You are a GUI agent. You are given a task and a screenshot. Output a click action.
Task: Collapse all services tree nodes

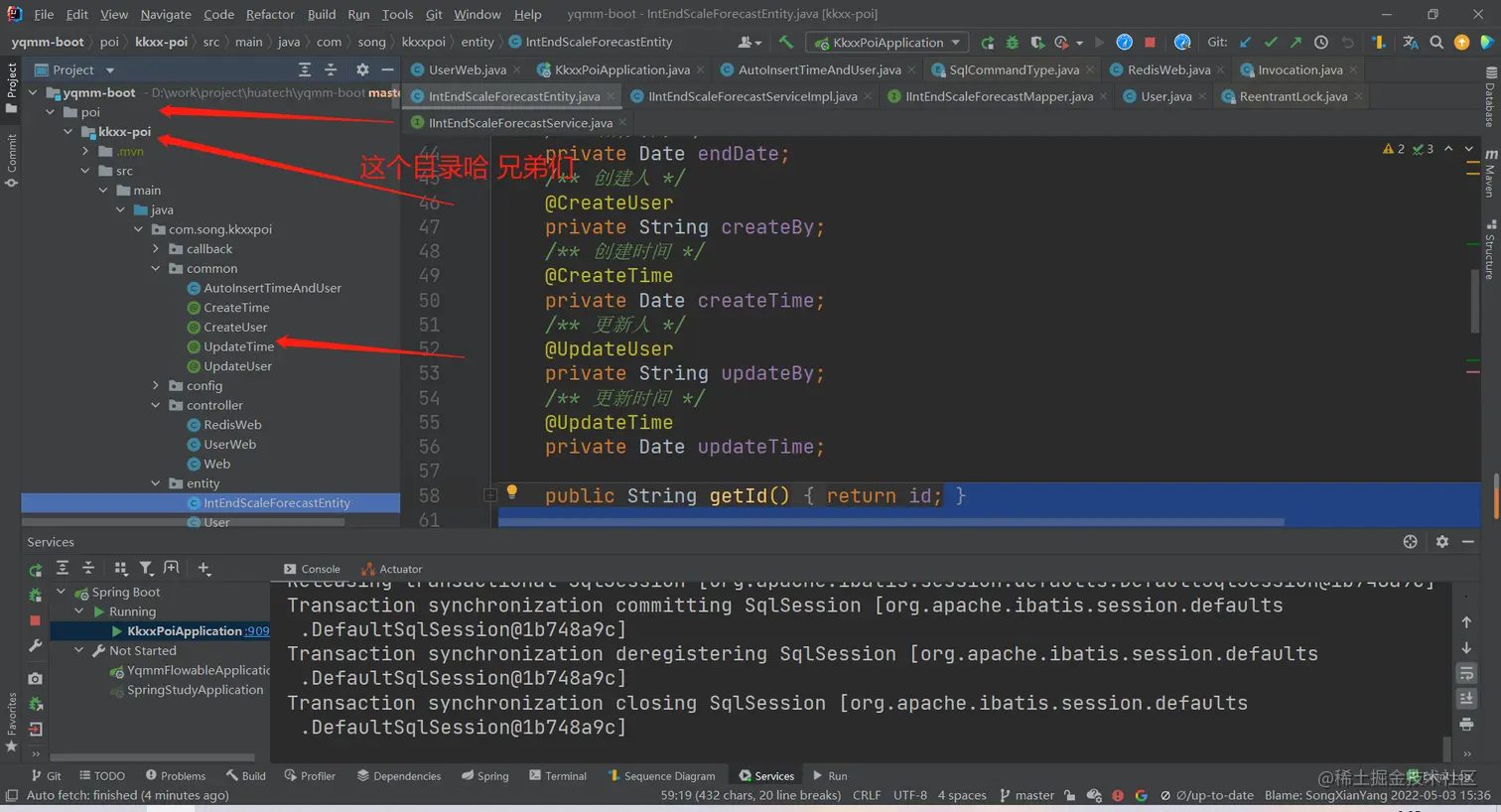click(88, 568)
